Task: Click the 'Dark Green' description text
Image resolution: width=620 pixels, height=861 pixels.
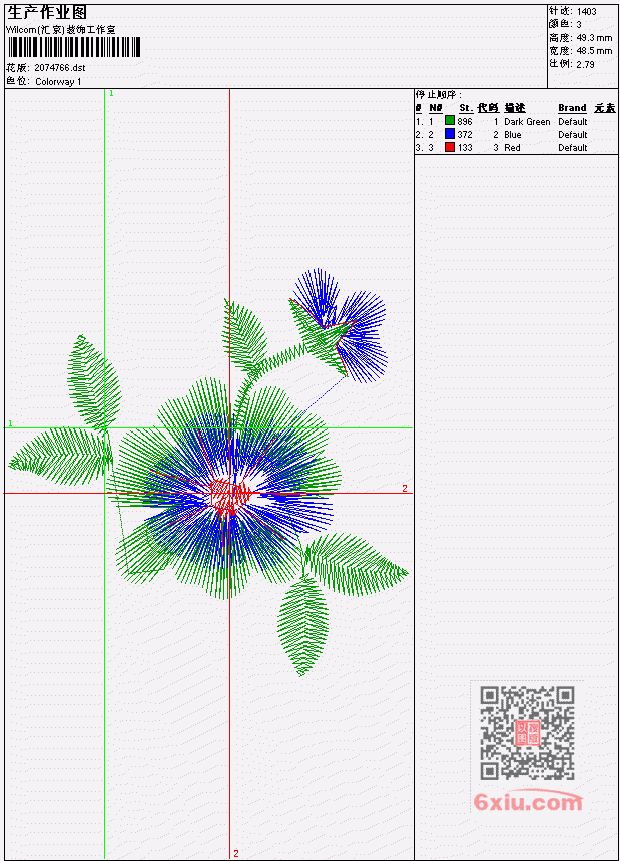Action: (527, 121)
